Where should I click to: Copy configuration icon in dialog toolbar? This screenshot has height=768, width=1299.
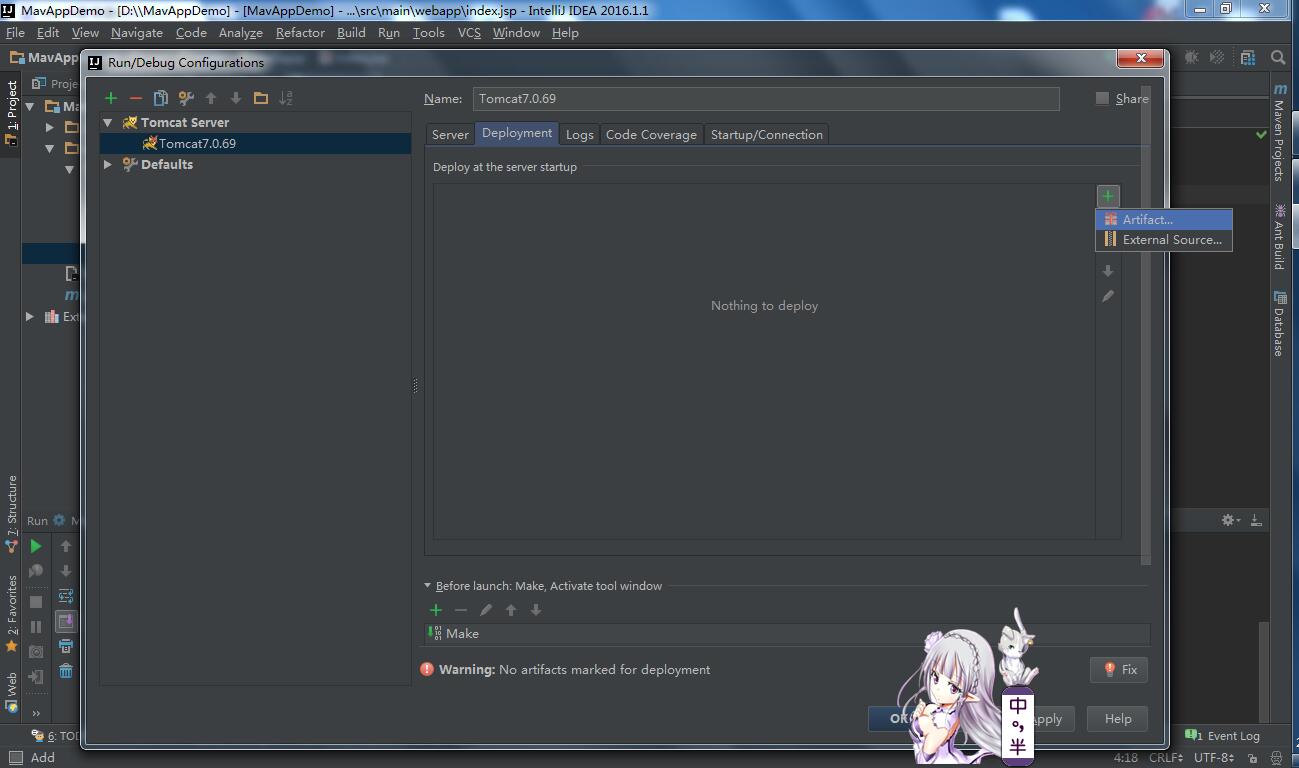pyautogui.click(x=160, y=98)
